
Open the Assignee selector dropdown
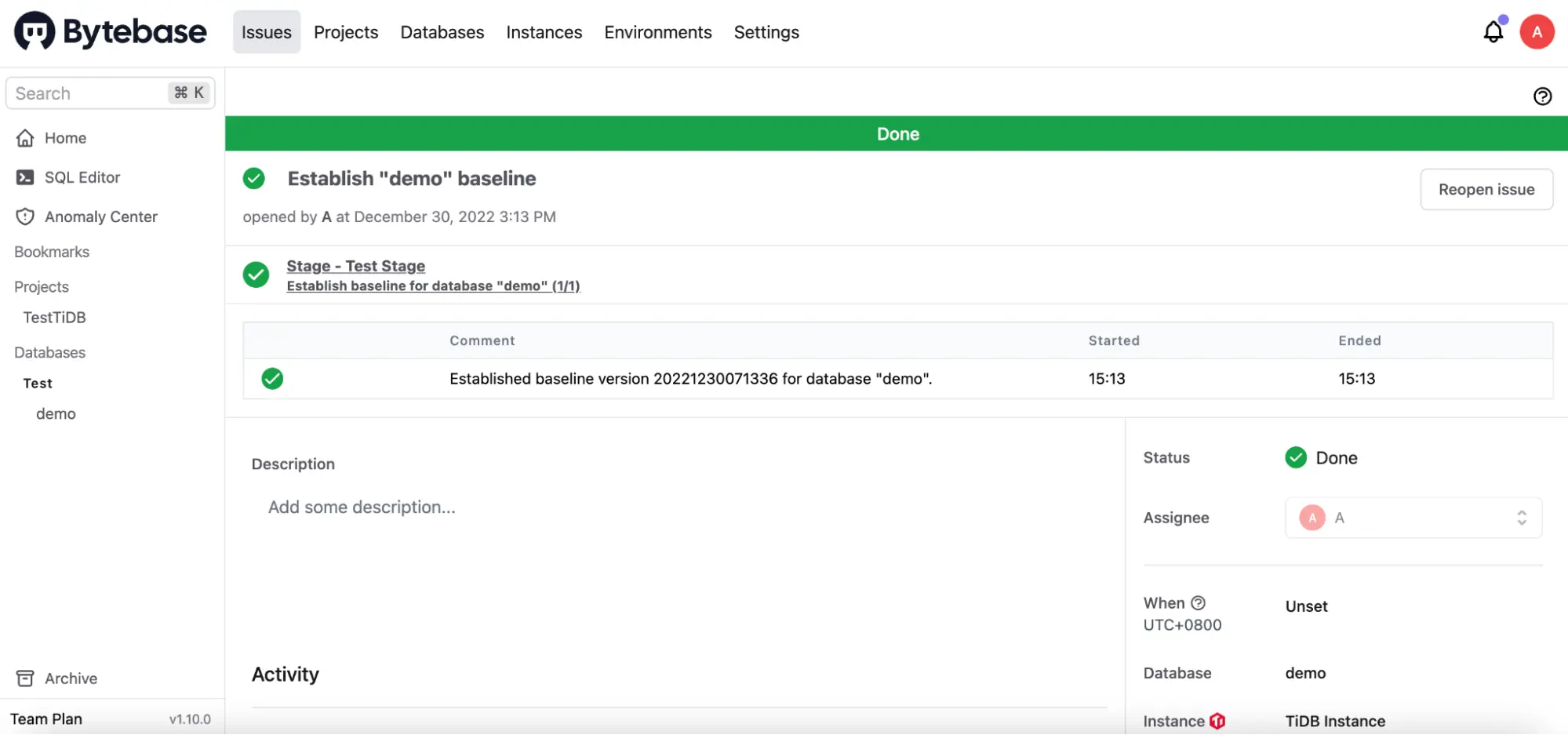click(x=1522, y=518)
